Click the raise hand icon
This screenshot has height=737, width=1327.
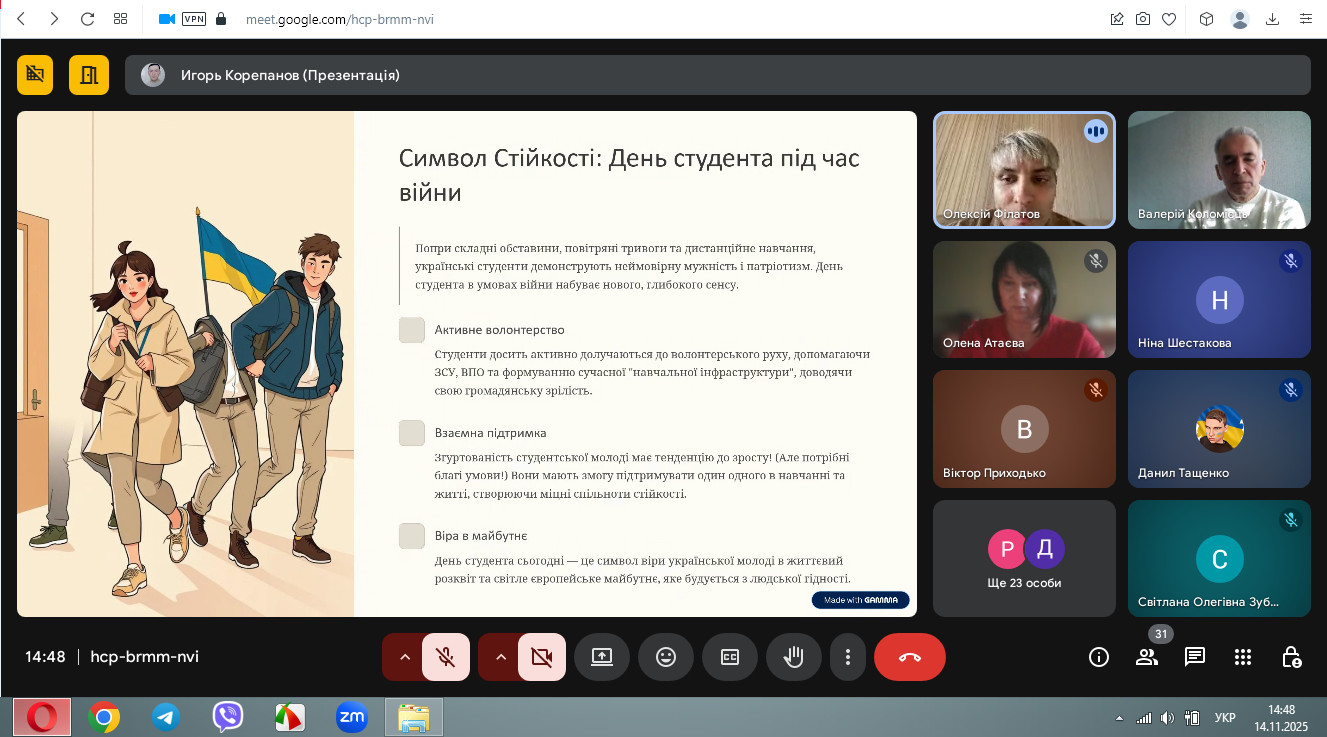tap(794, 657)
